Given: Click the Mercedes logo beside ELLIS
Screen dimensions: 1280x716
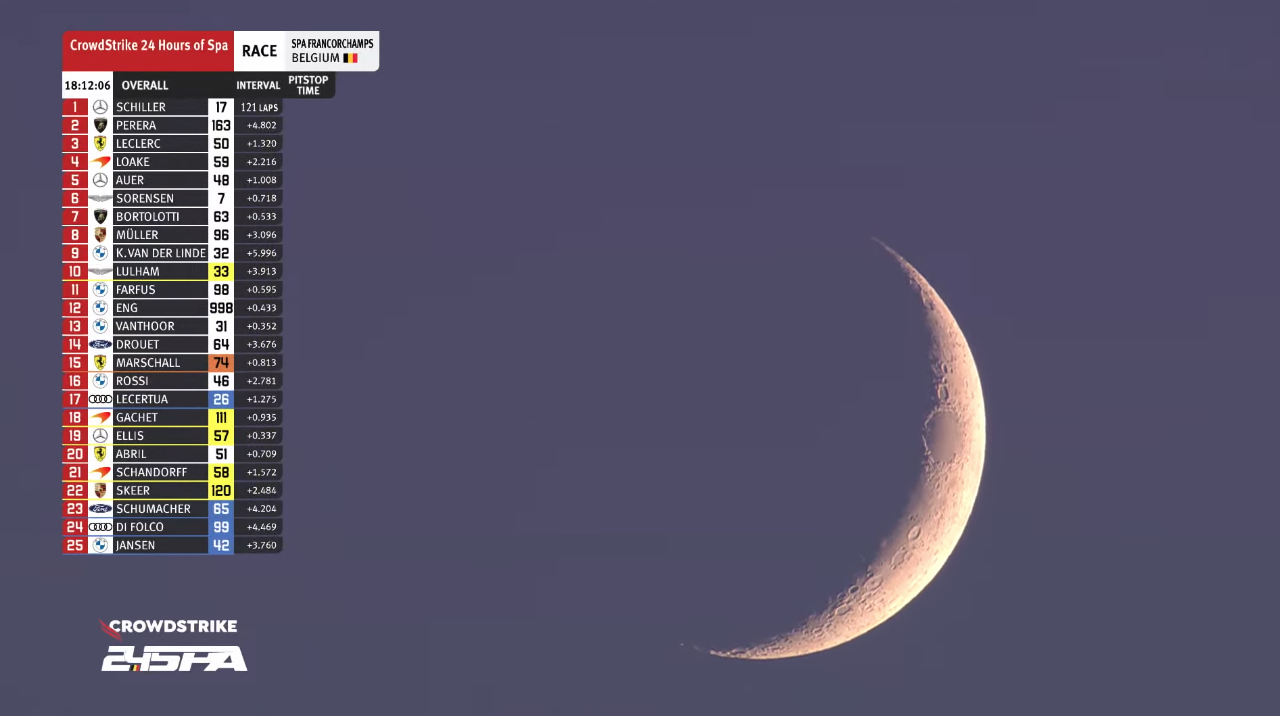Looking at the screenshot, I should (x=100, y=435).
